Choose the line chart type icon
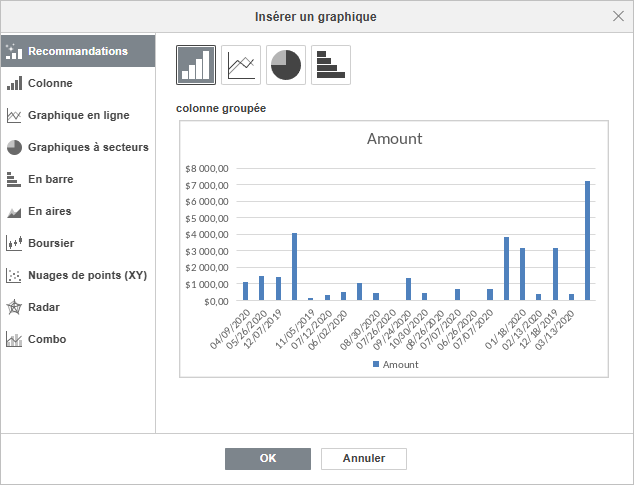Image resolution: width=634 pixels, height=485 pixels. 241,65
